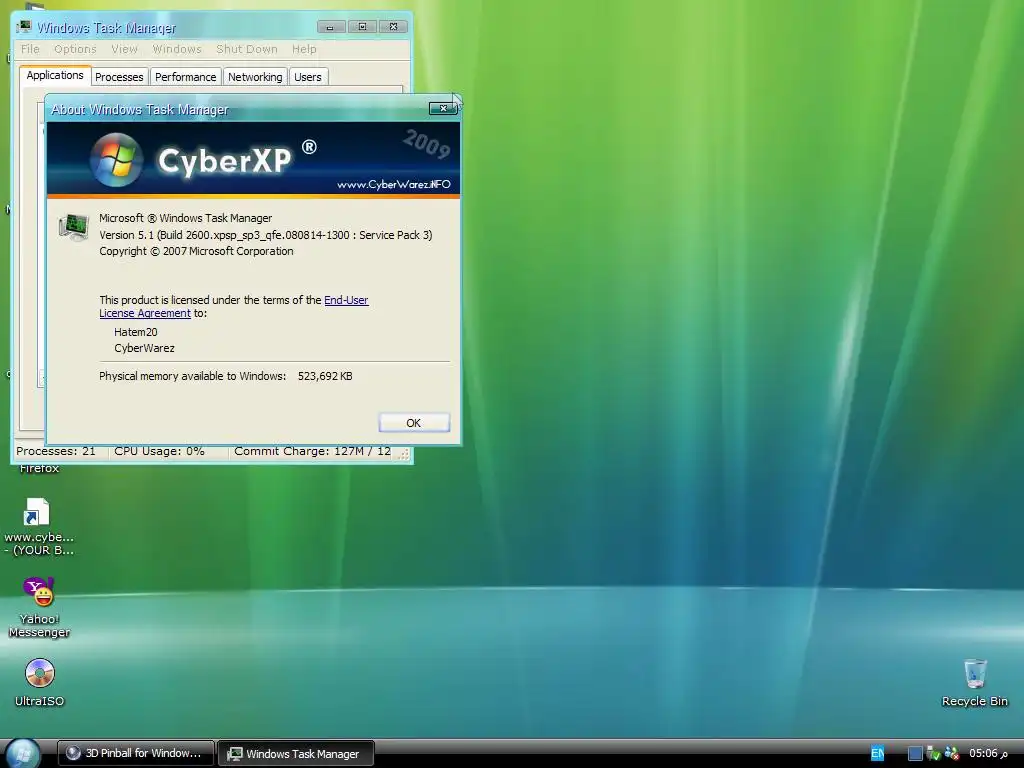Viewport: 1024px width, 768px height.
Task: Click the licensed user name Hatem20
Action: click(136, 332)
